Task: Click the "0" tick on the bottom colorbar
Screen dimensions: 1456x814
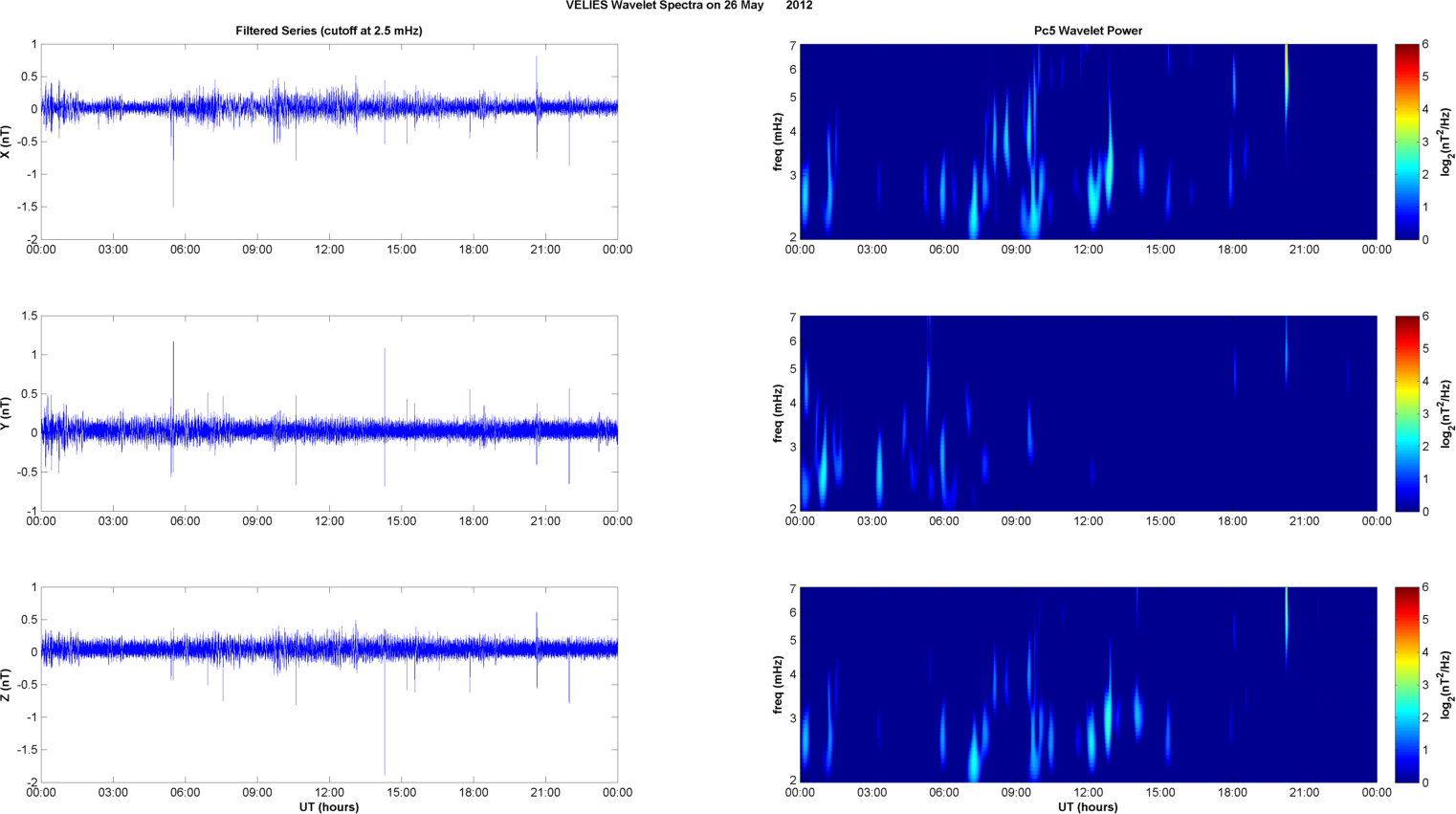Action: [1425, 782]
